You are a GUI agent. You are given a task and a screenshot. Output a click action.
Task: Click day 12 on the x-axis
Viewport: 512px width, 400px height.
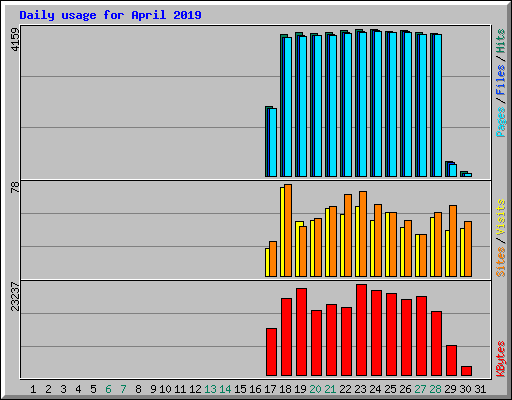195,389
